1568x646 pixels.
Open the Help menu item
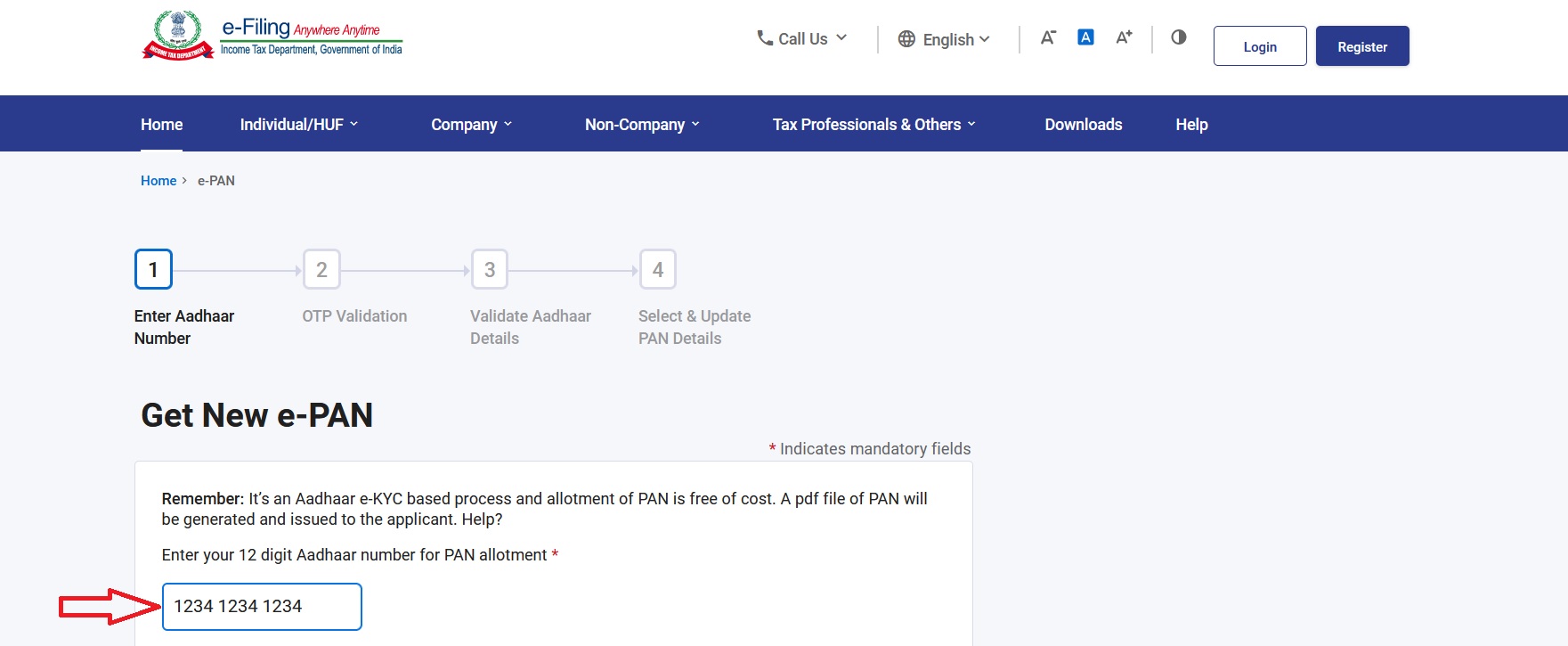point(1190,125)
